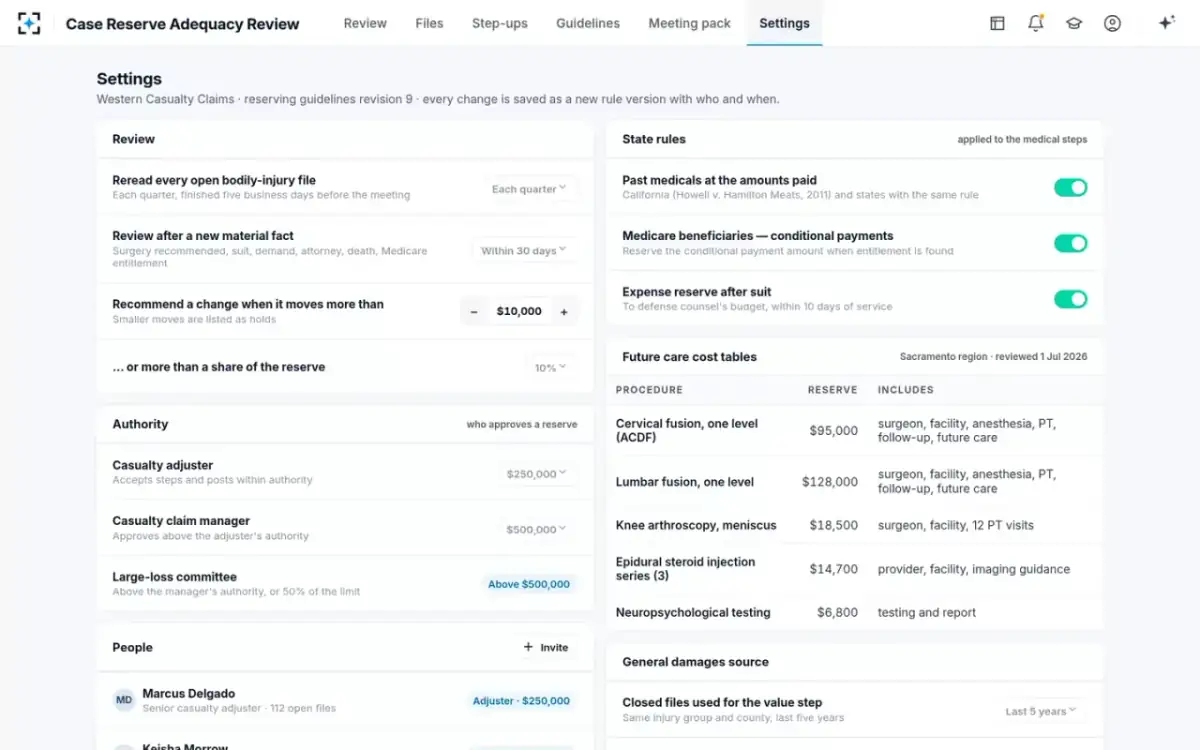The width and height of the screenshot is (1200, 750).
Task: Click the Above $500,000 badge
Action: point(529,584)
